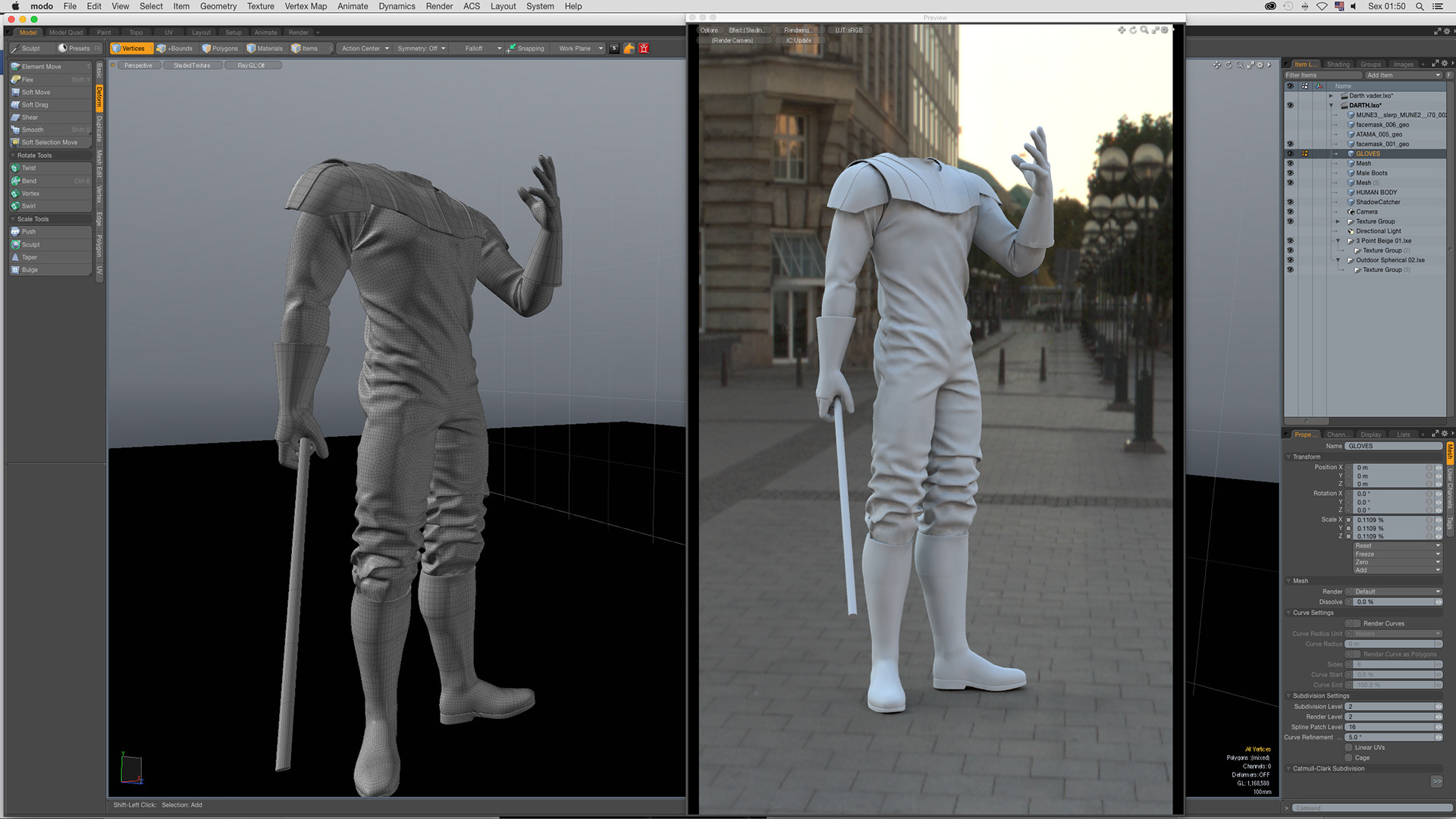Click the Shaded Texture viewport style button
1456x819 pixels.
click(192, 66)
